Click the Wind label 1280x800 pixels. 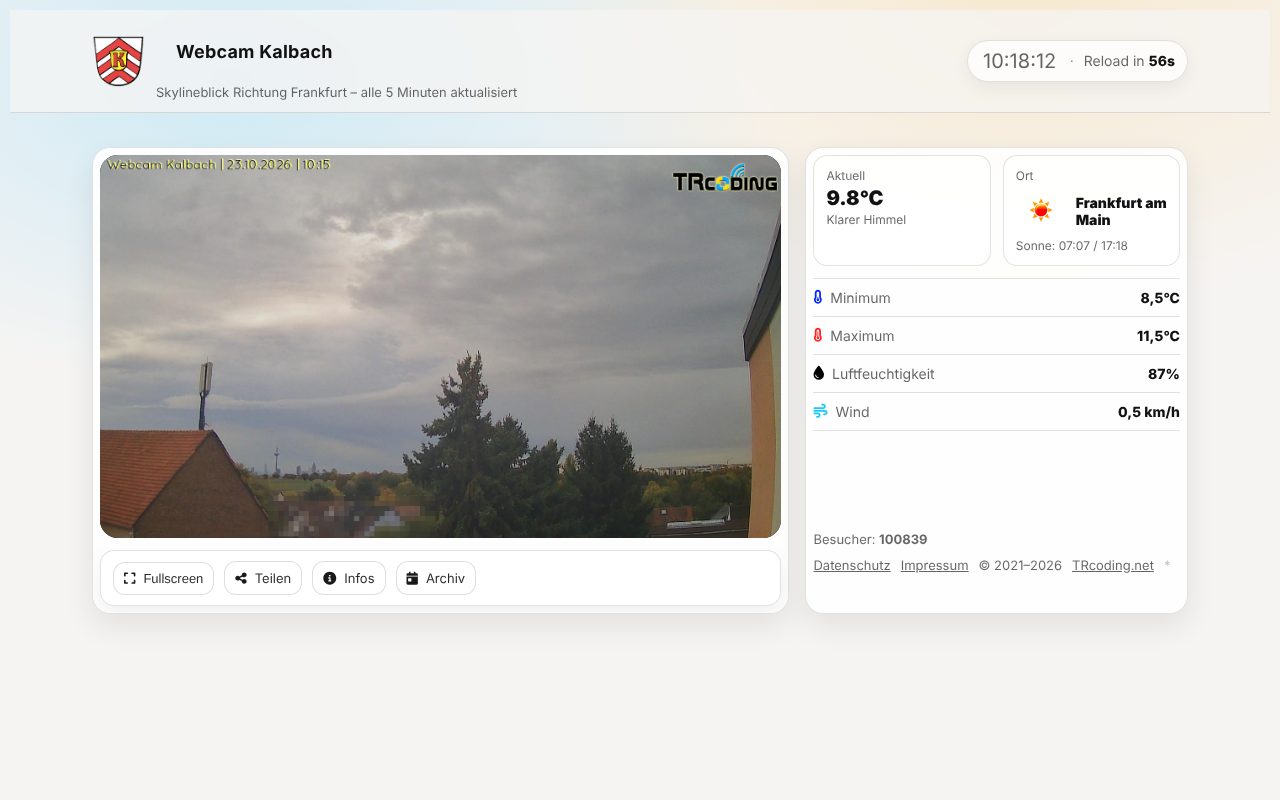(x=852, y=412)
